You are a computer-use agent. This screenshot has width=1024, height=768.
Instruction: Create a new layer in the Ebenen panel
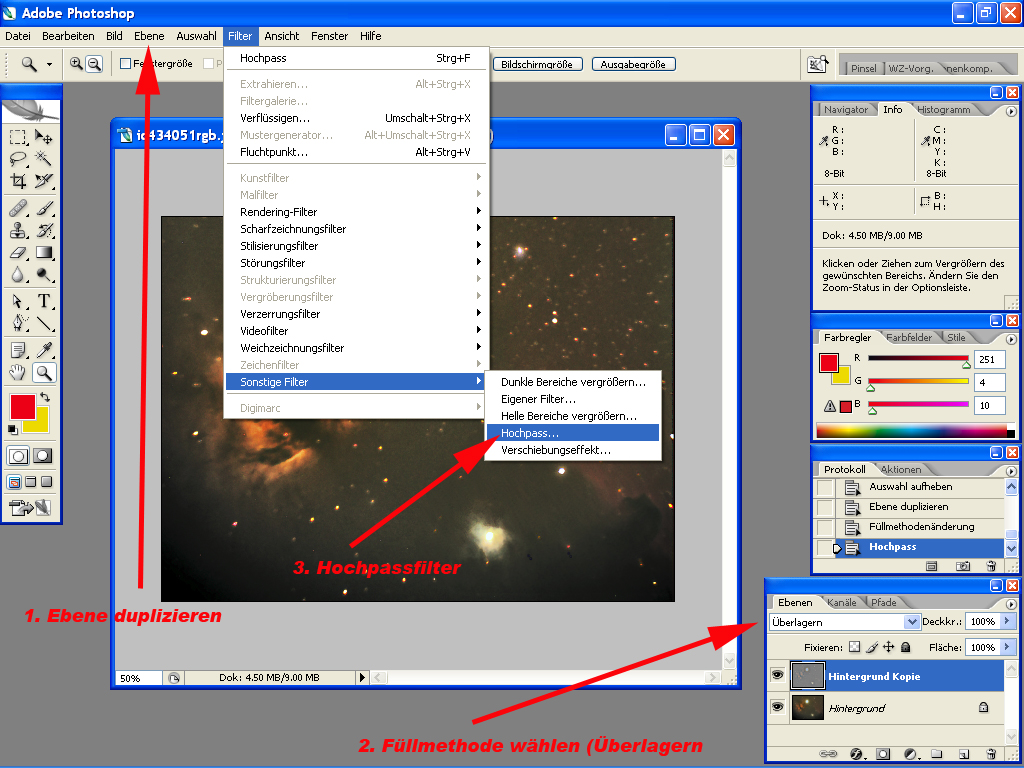[964, 754]
